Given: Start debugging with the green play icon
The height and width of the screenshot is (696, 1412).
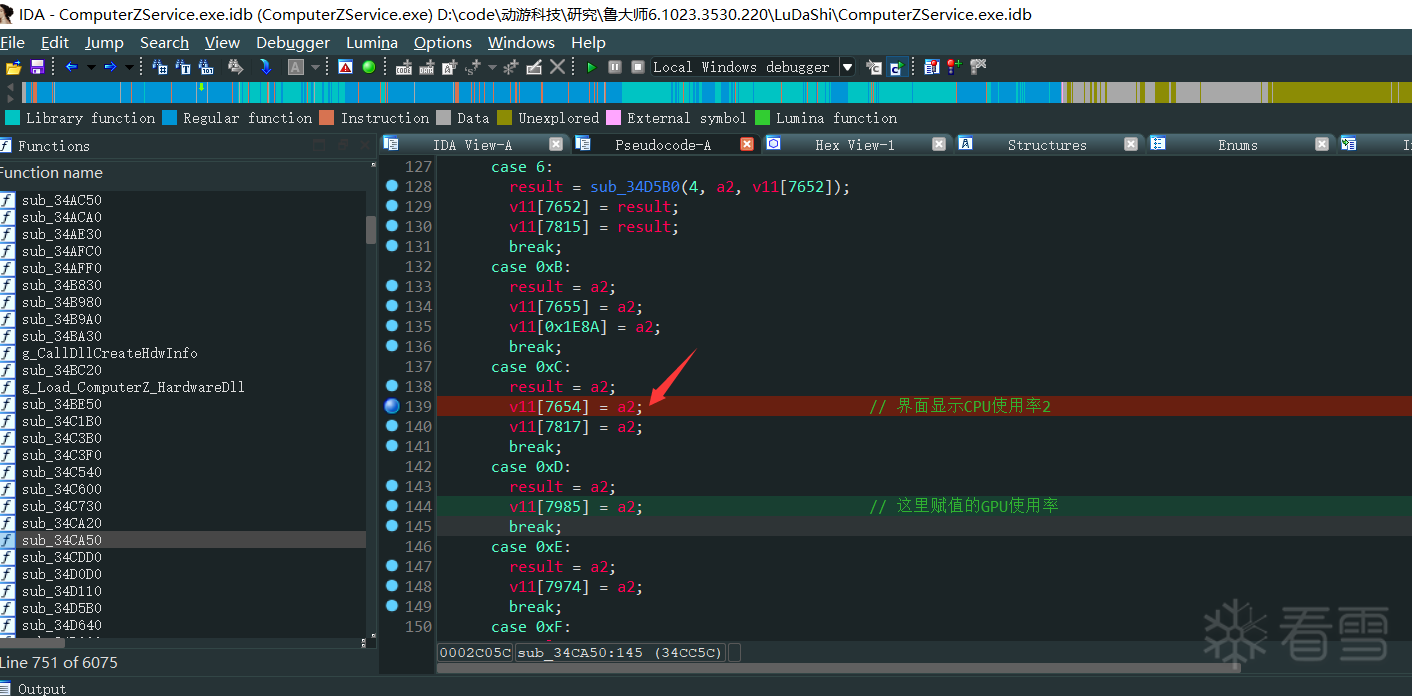Looking at the screenshot, I should point(592,67).
